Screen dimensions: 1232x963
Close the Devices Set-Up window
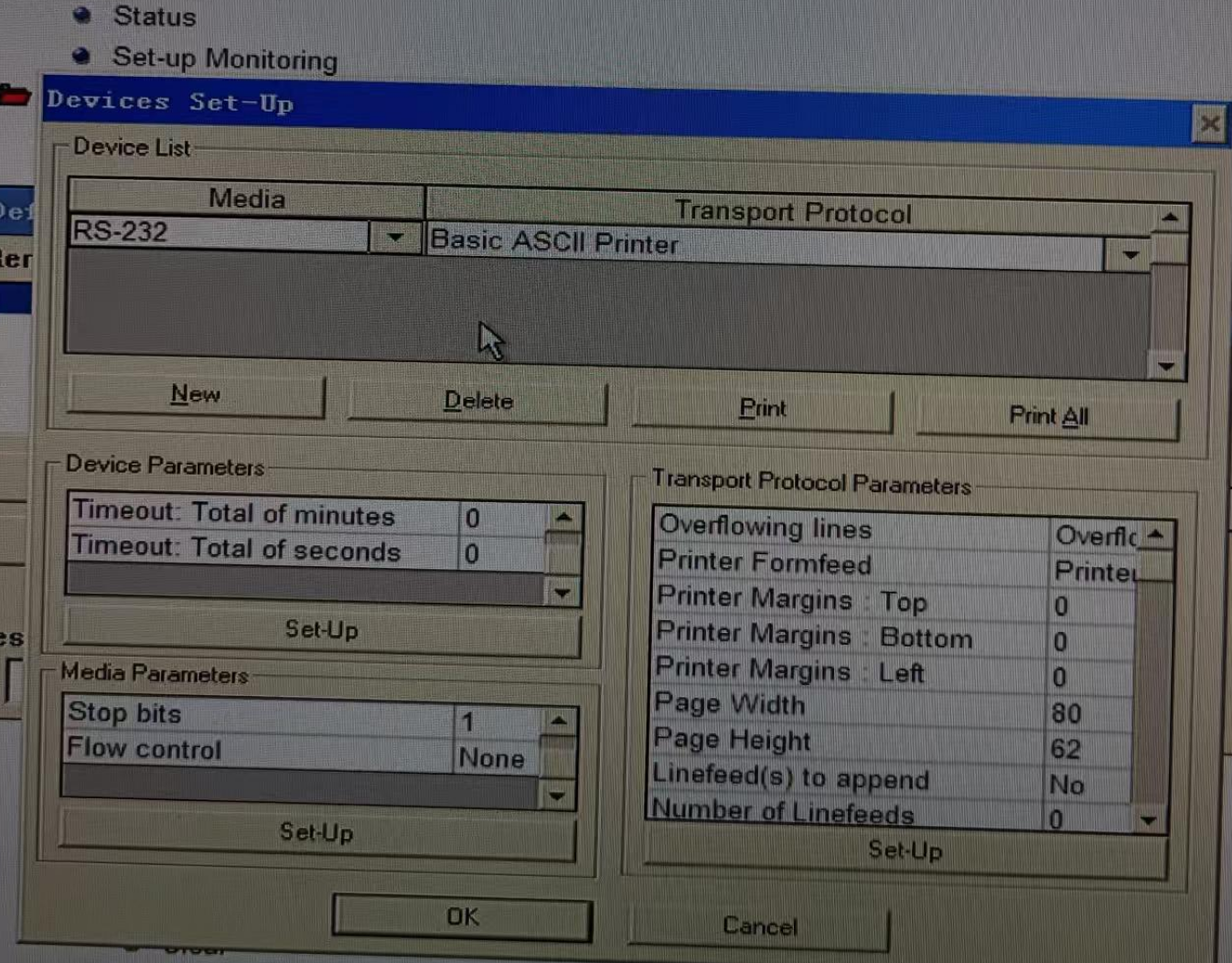click(1209, 123)
